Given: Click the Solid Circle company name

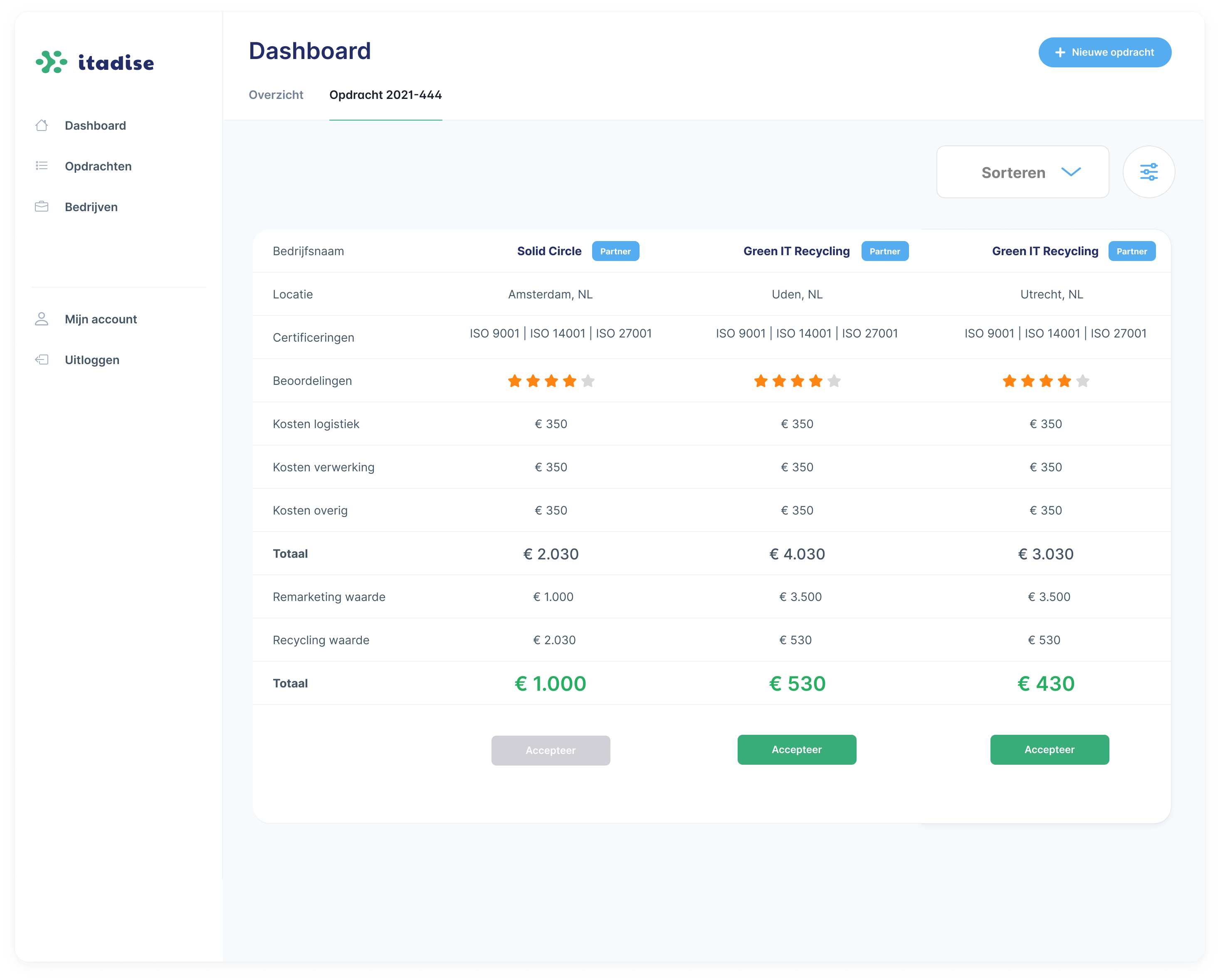Looking at the screenshot, I should point(549,251).
